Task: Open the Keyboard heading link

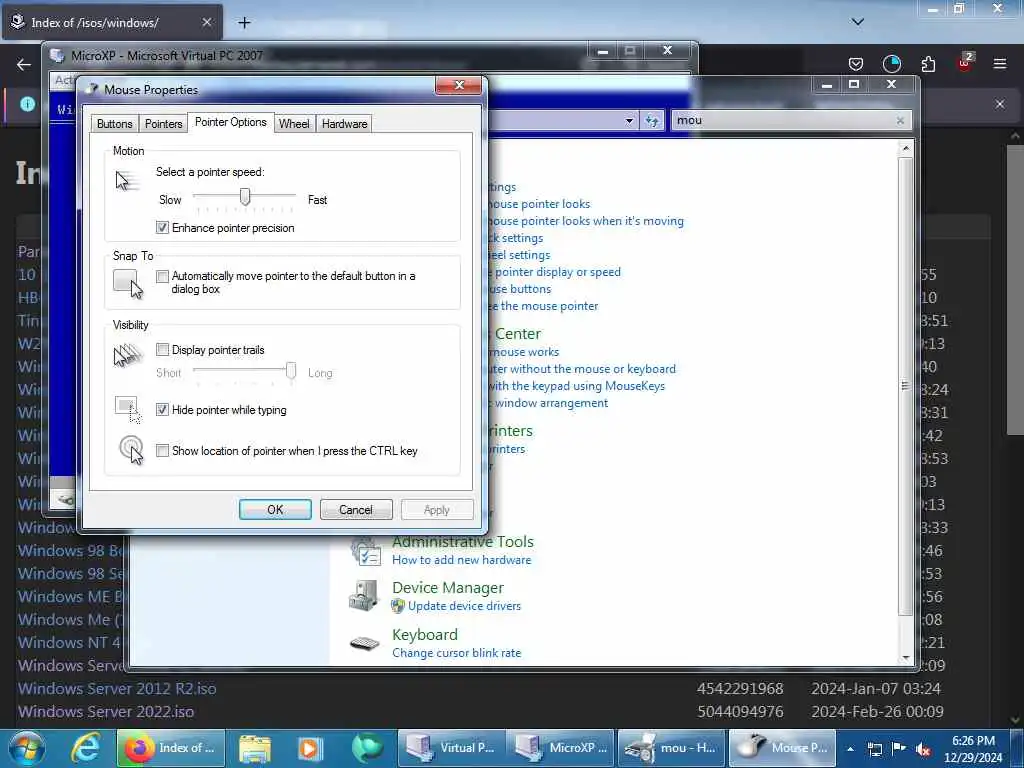Action: pyautogui.click(x=424, y=635)
